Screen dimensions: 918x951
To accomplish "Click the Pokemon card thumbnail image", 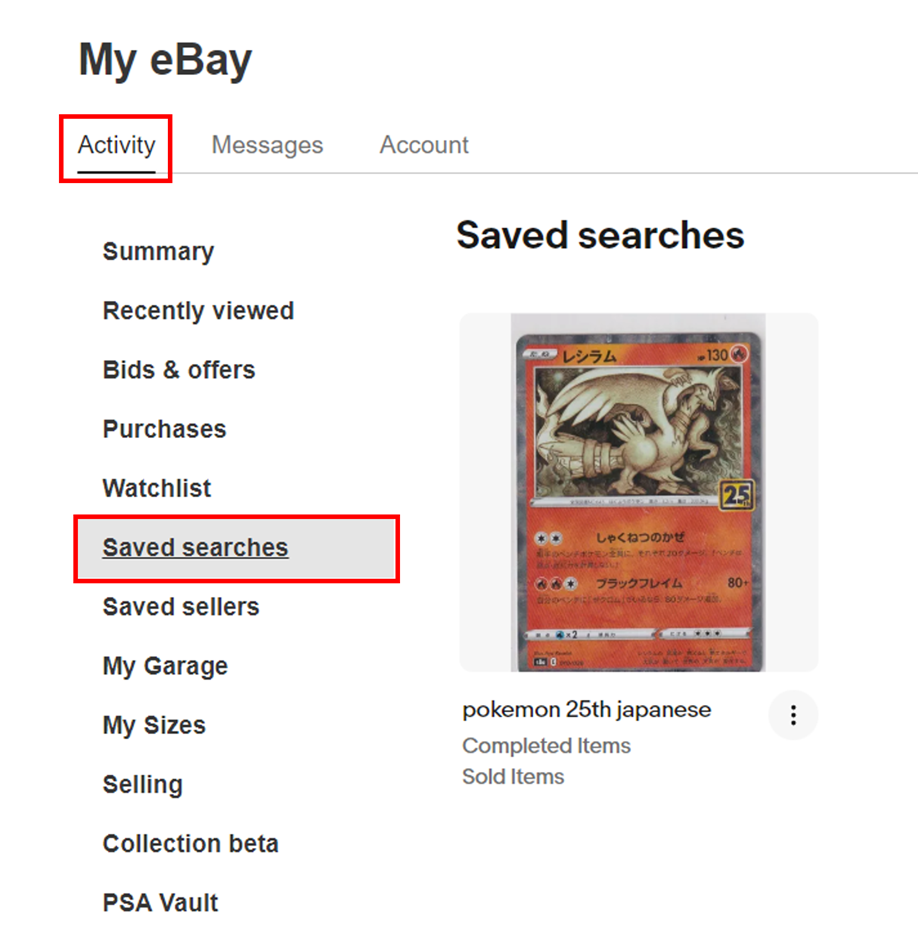I will 639,493.
